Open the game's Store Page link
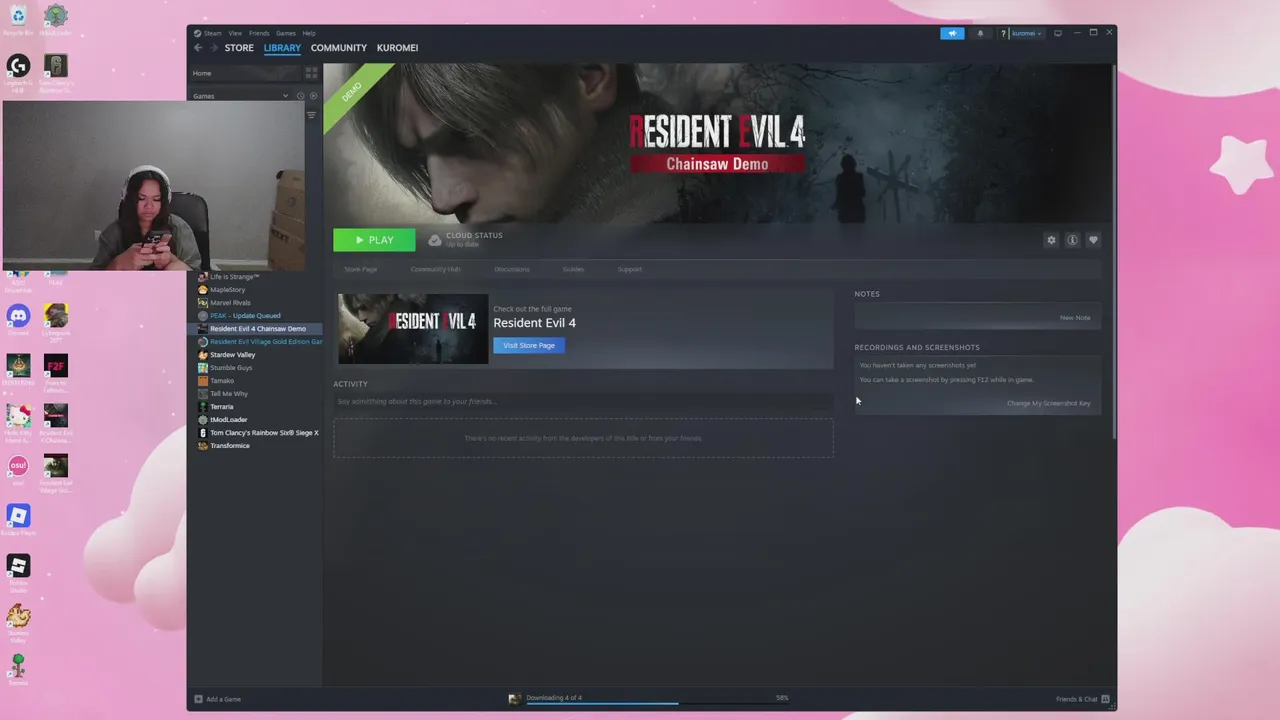This screenshot has height=720, width=1280. (x=361, y=269)
